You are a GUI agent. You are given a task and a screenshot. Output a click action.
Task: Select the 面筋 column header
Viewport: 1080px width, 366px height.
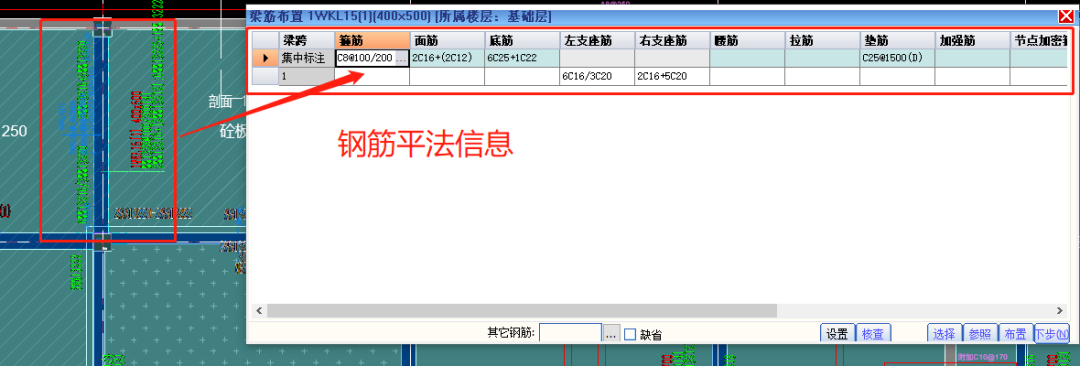(x=447, y=41)
